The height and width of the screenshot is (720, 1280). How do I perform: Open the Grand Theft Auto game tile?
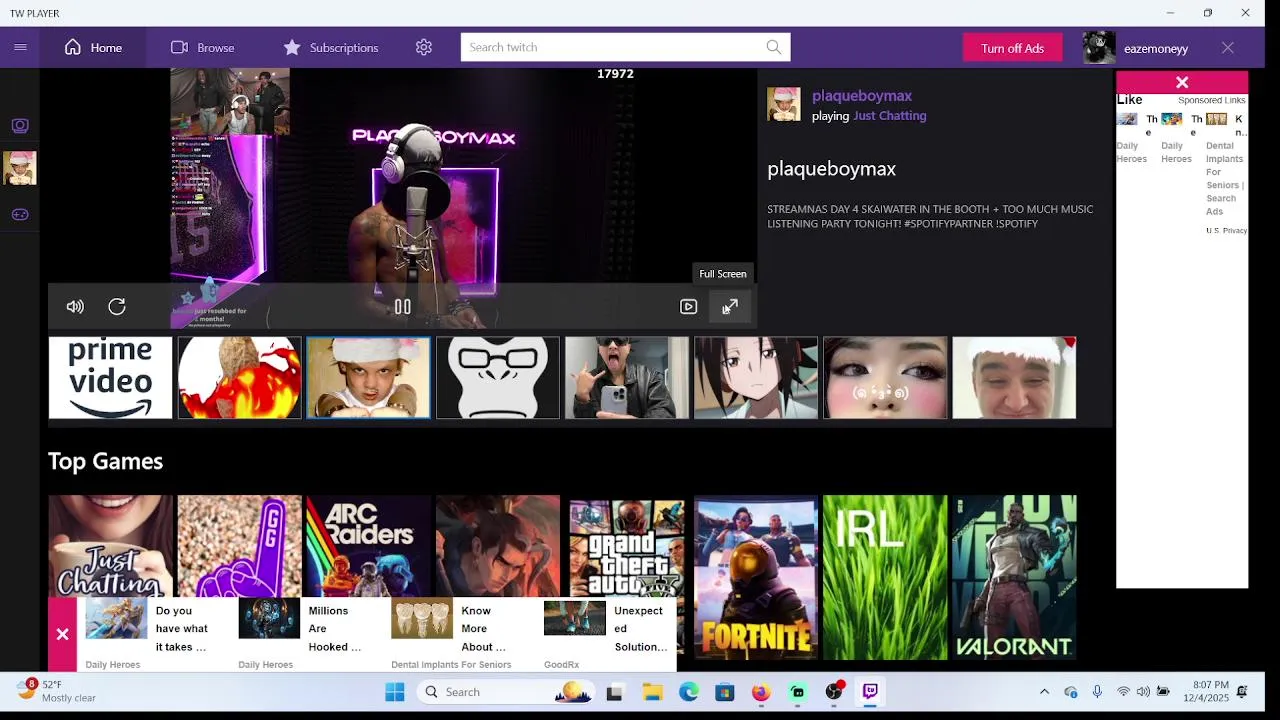point(626,546)
